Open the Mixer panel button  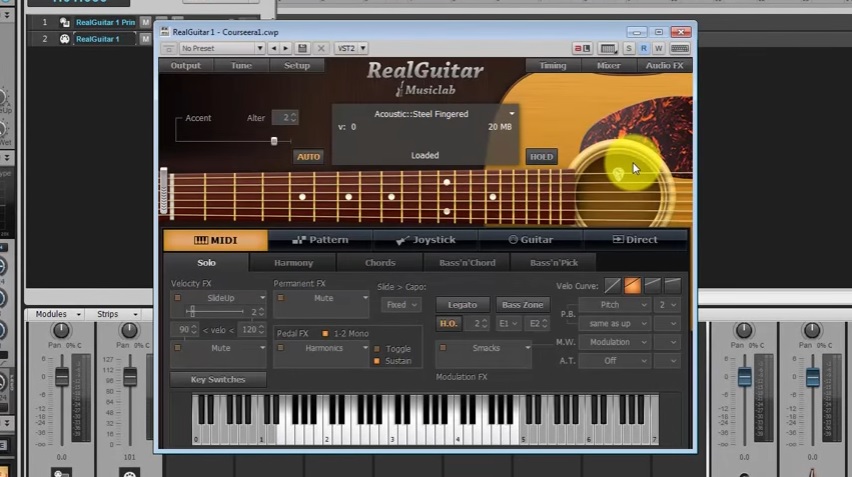[x=608, y=65]
